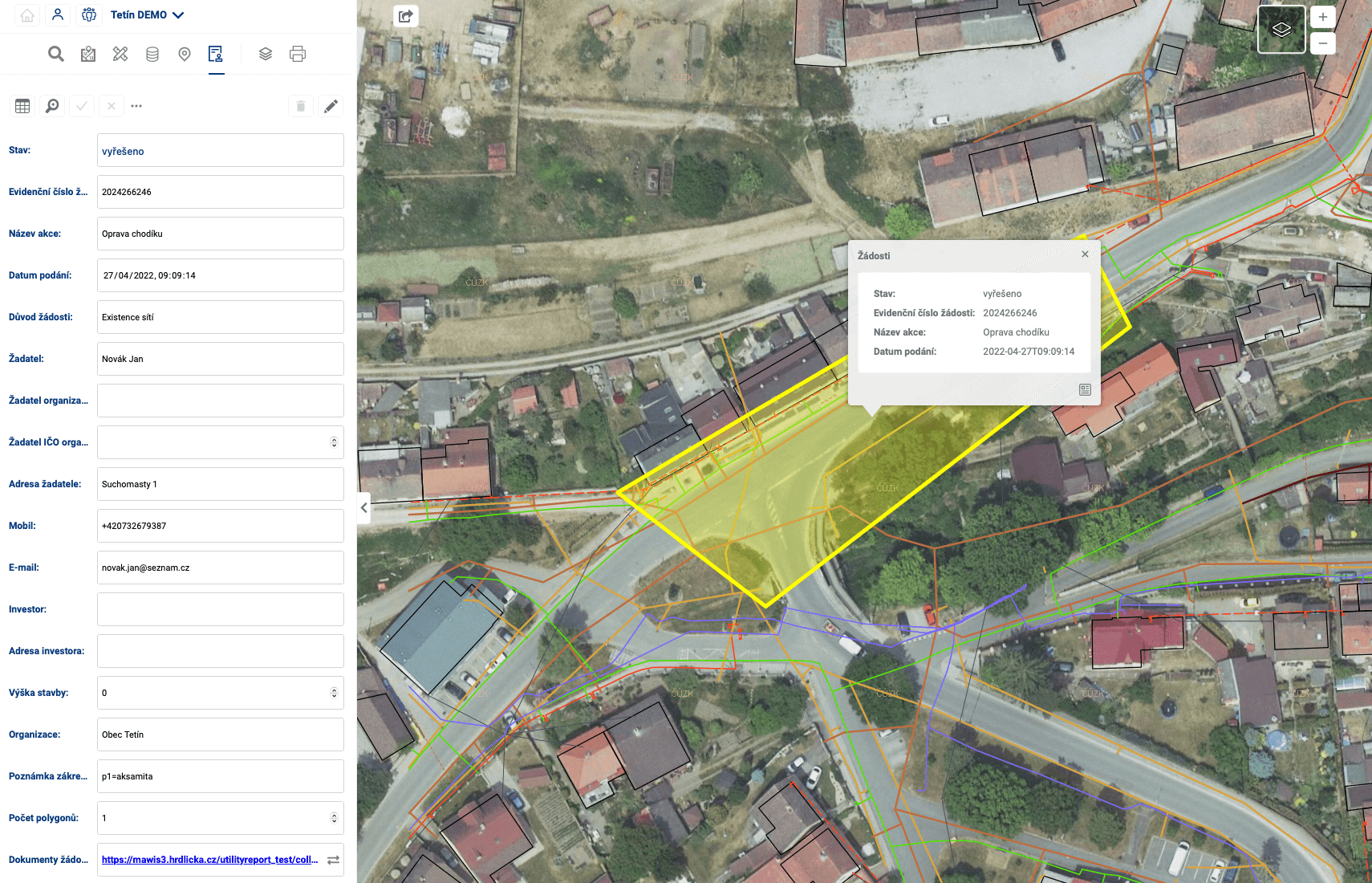Open the search tool in the toolbar
The image size is (1372, 883).
coord(55,54)
